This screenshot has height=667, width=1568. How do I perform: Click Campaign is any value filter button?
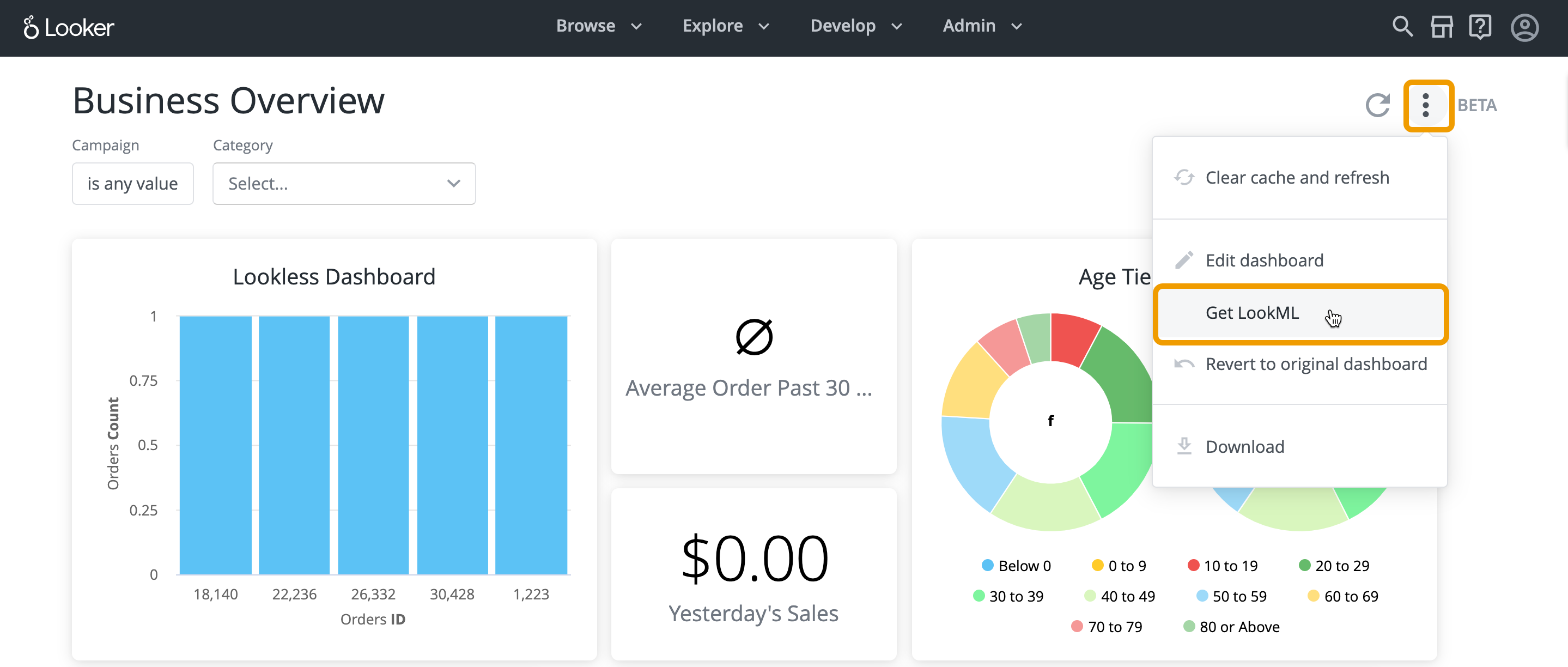(132, 183)
